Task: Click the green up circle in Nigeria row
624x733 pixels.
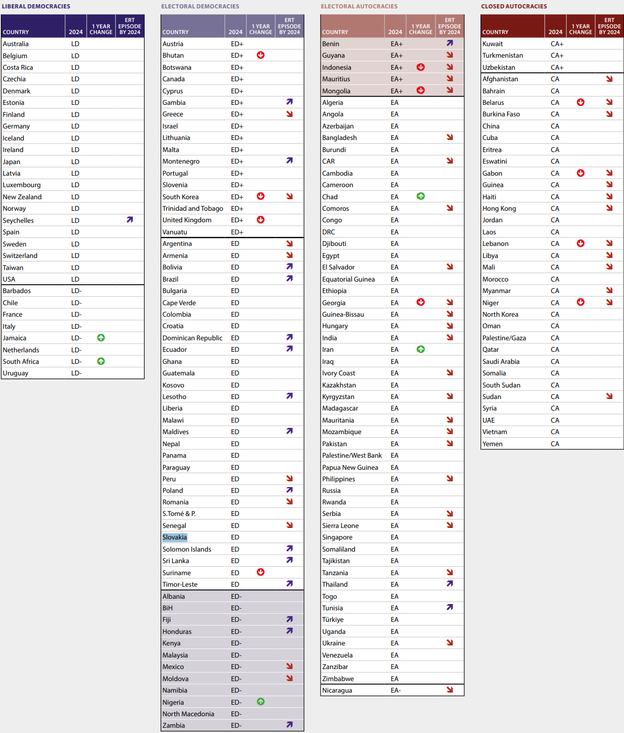Action: (x=261, y=702)
